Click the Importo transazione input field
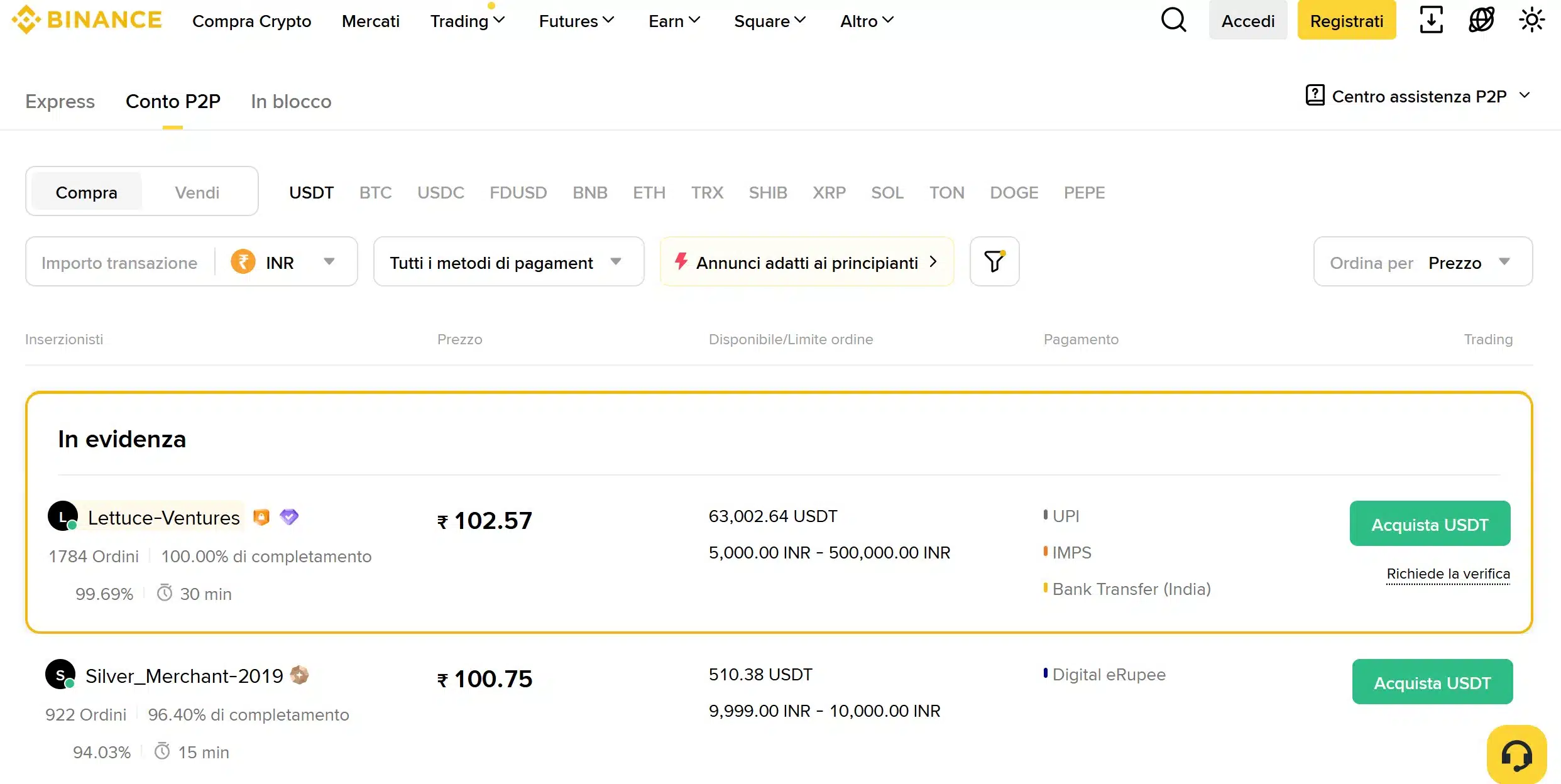1561x784 pixels. (119, 262)
